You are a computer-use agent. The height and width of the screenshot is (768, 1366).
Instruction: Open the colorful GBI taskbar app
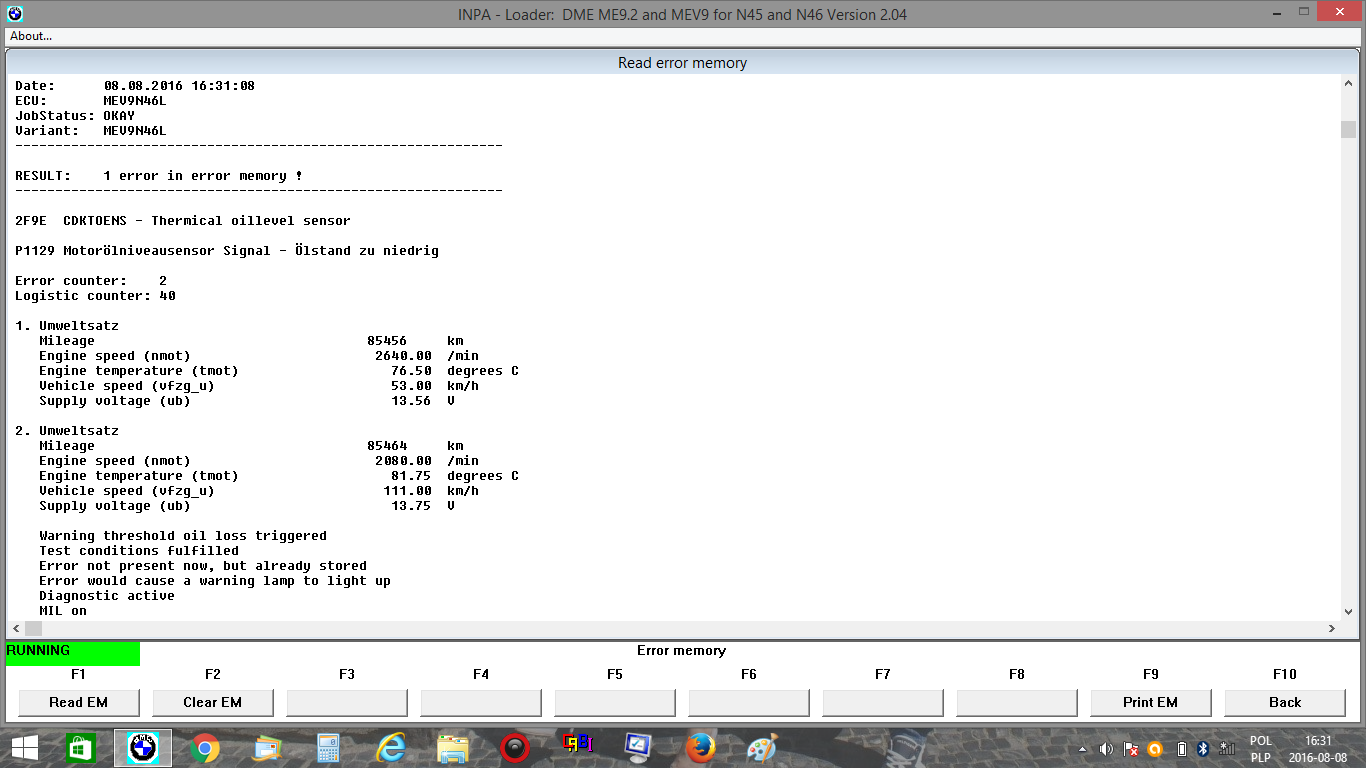tap(577, 743)
